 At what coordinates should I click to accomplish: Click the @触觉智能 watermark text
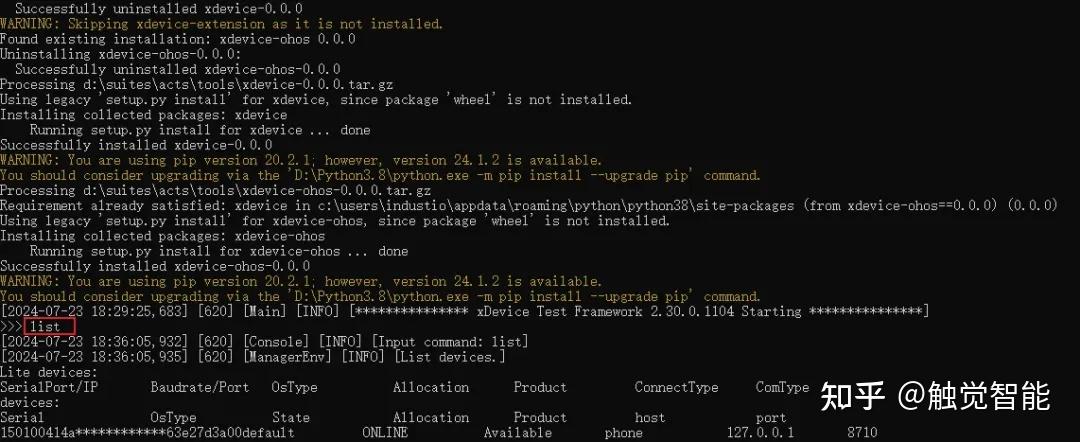[x=974, y=396]
